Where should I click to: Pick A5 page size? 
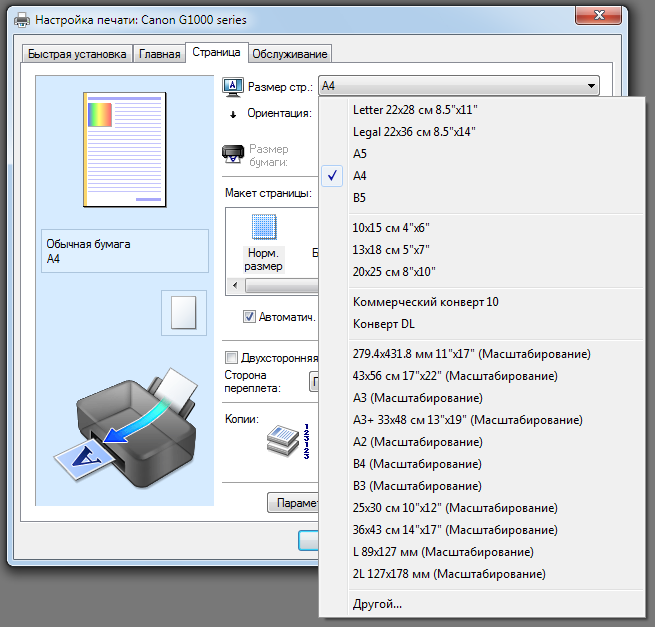click(482, 154)
